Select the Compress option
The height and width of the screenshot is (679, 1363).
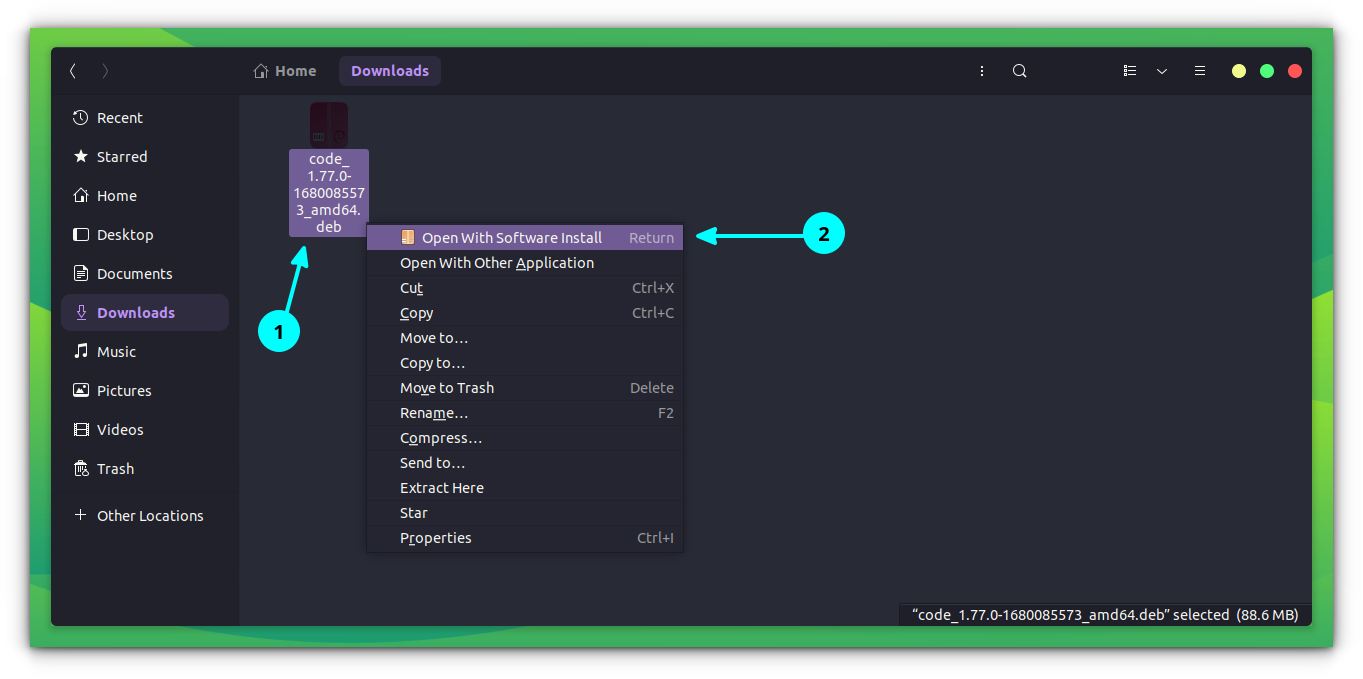(440, 437)
